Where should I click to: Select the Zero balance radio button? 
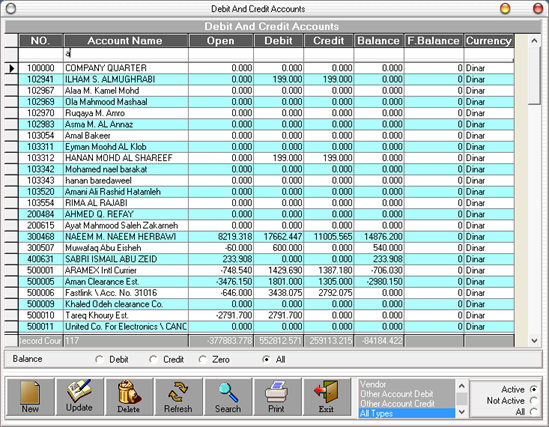pyautogui.click(x=202, y=359)
